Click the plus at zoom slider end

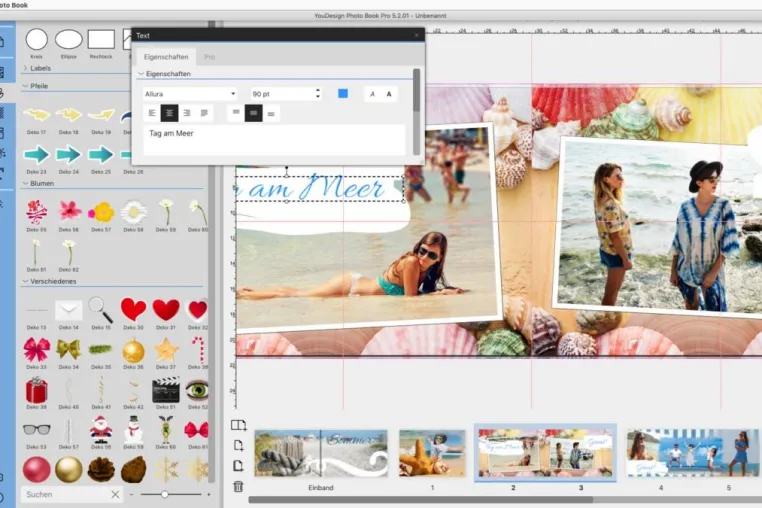click(209, 494)
